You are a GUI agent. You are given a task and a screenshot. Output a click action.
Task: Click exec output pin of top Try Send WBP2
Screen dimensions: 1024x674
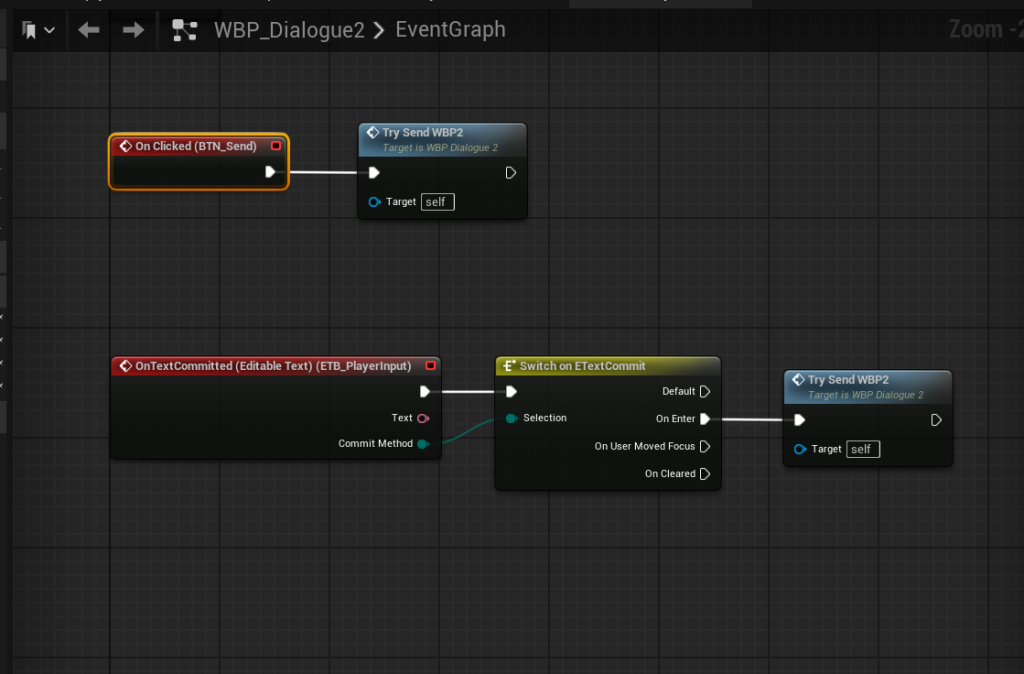[x=510, y=172]
